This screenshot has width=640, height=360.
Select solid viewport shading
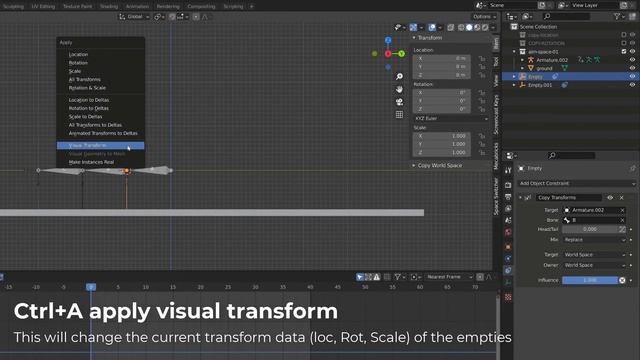[x=469, y=27]
